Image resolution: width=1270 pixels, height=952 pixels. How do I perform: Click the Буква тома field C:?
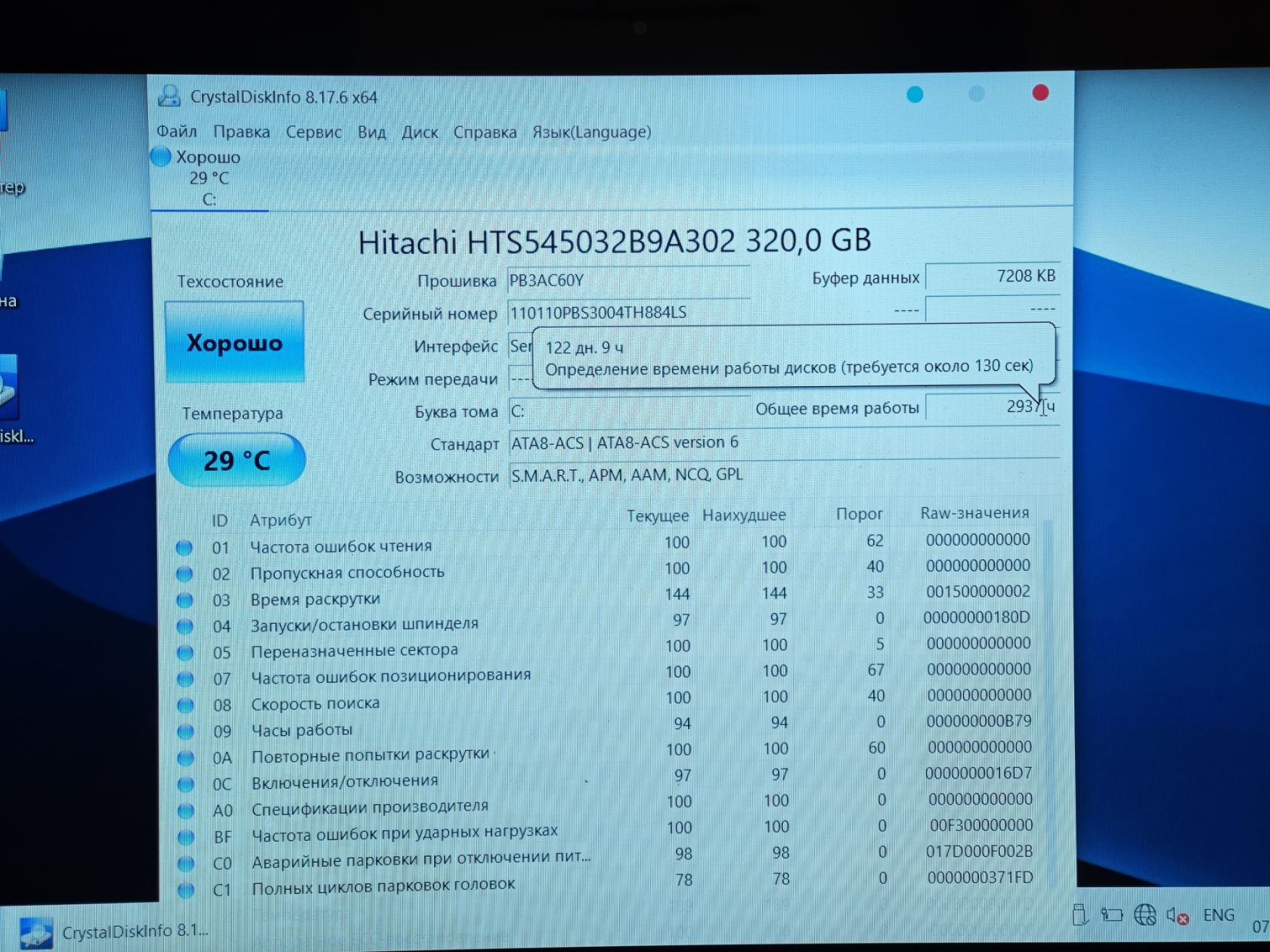coord(628,411)
